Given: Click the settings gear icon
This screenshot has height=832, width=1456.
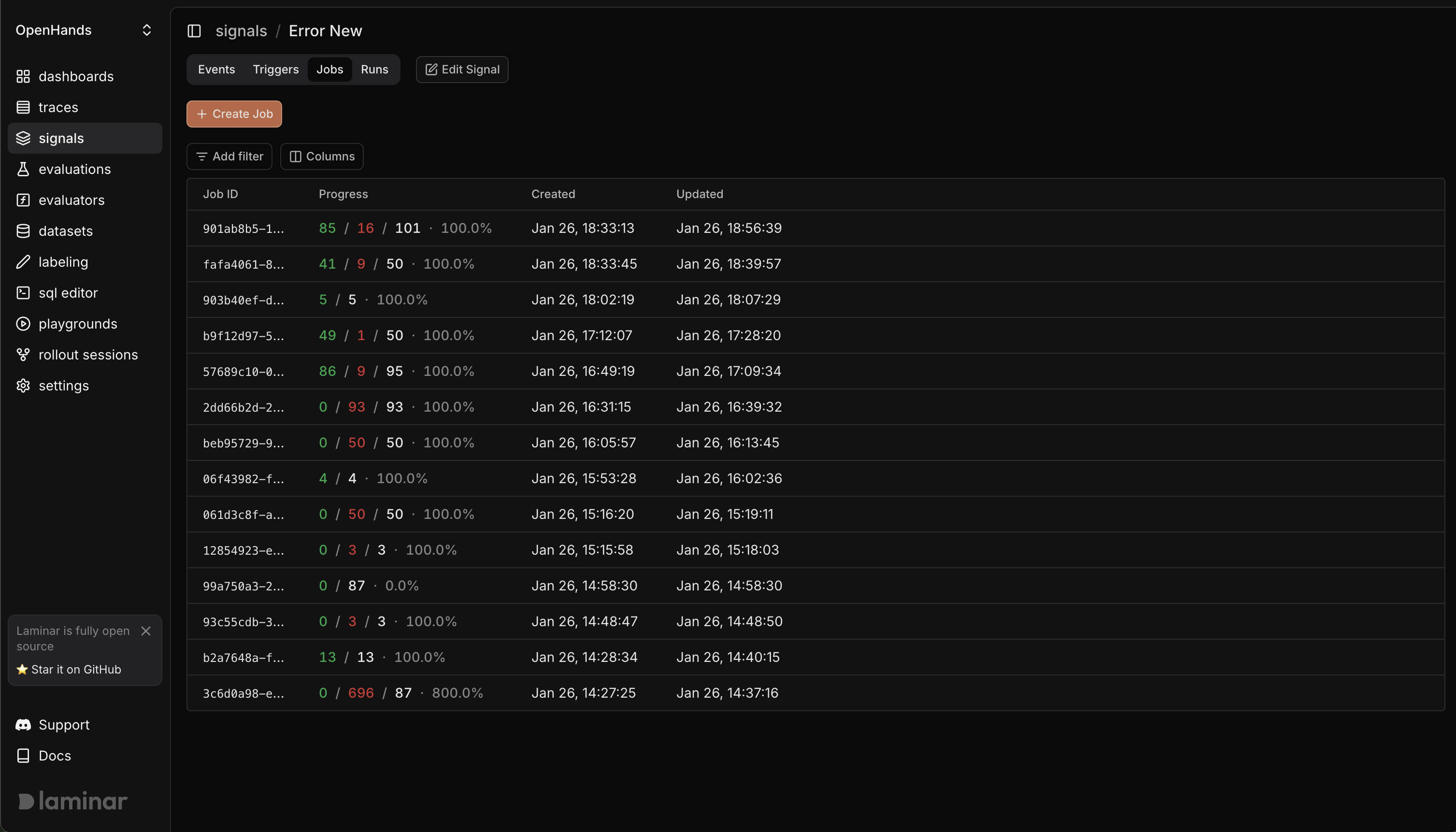Looking at the screenshot, I should click(x=23, y=386).
